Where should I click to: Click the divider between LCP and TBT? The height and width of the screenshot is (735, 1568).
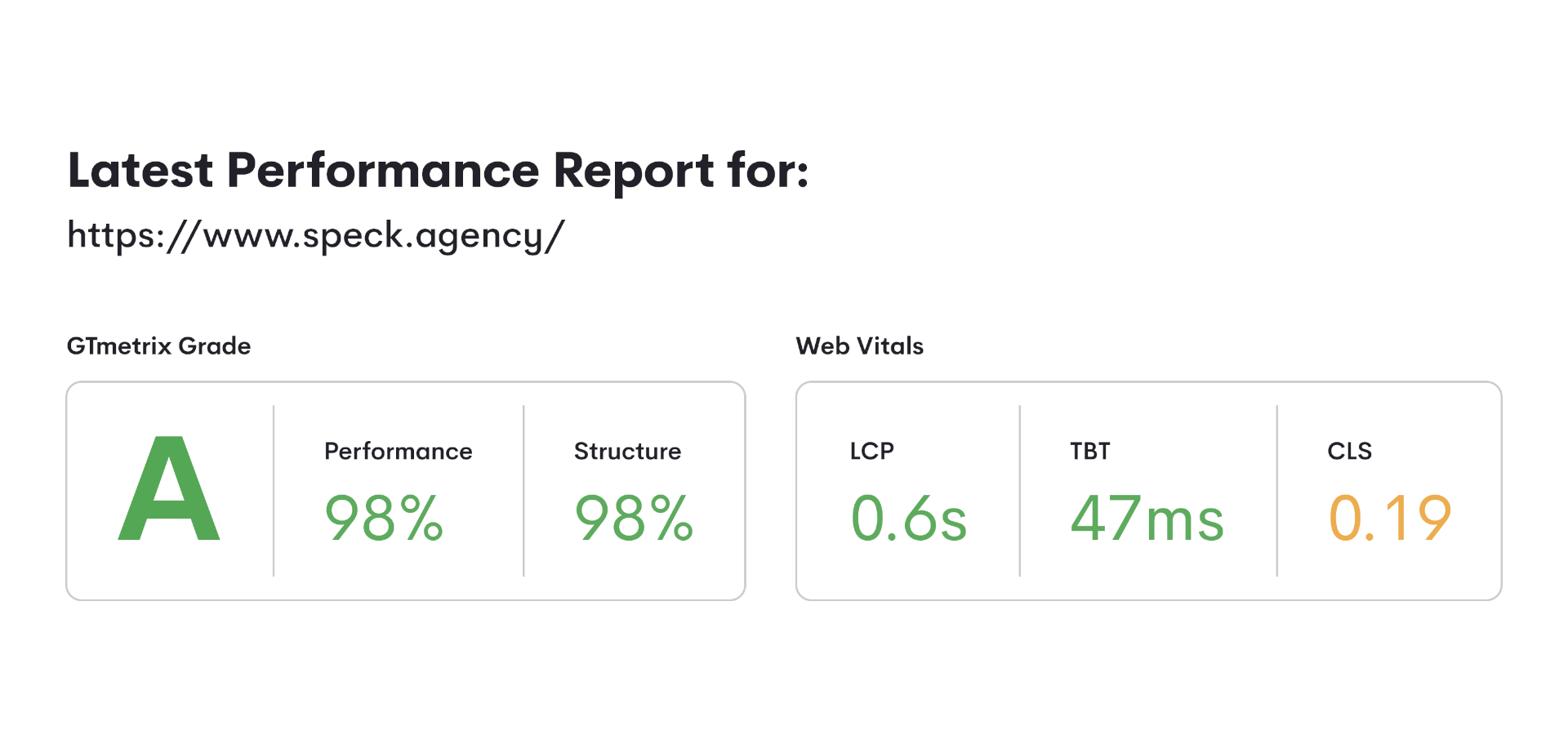click(1020, 491)
